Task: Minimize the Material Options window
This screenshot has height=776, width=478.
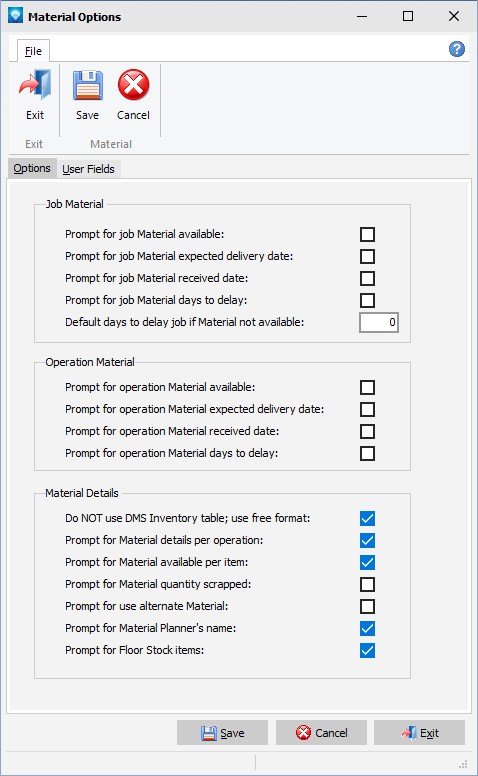Action: (x=362, y=16)
